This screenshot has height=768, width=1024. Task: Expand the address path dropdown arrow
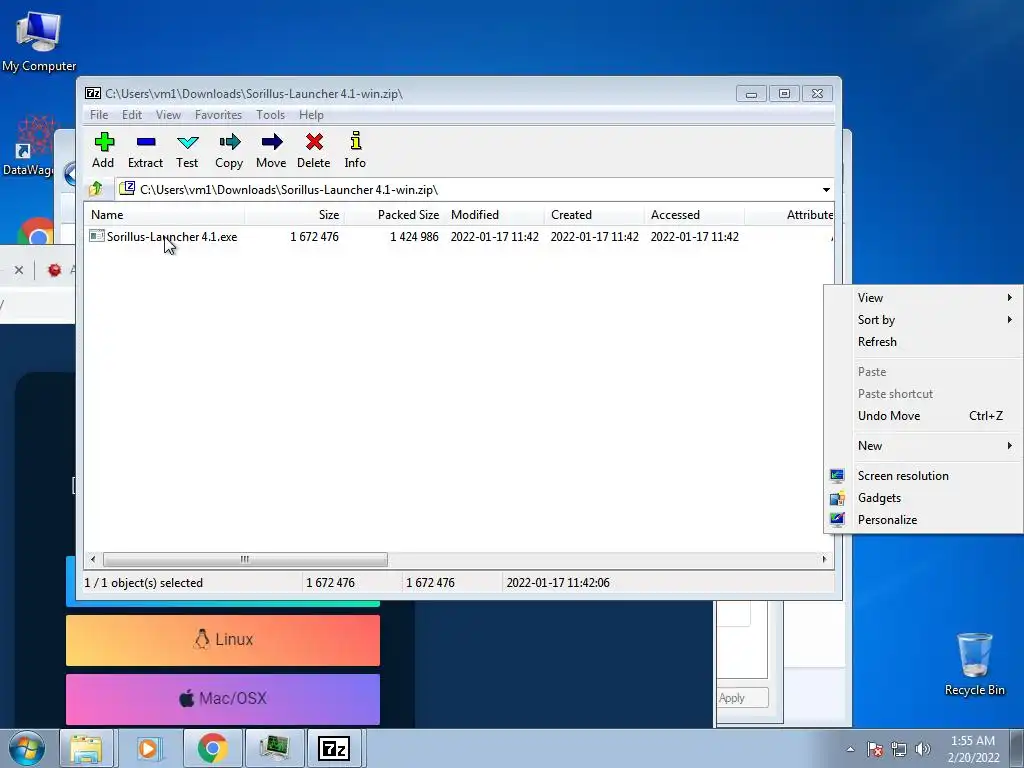pos(826,189)
